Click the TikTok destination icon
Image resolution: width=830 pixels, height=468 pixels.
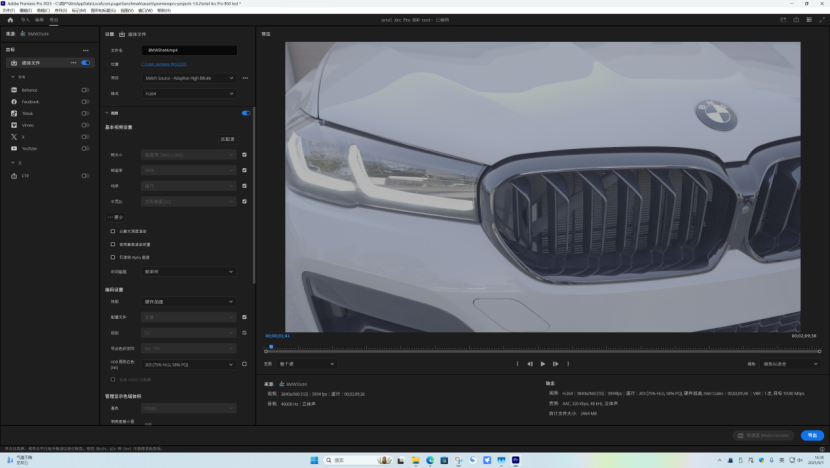14,114
